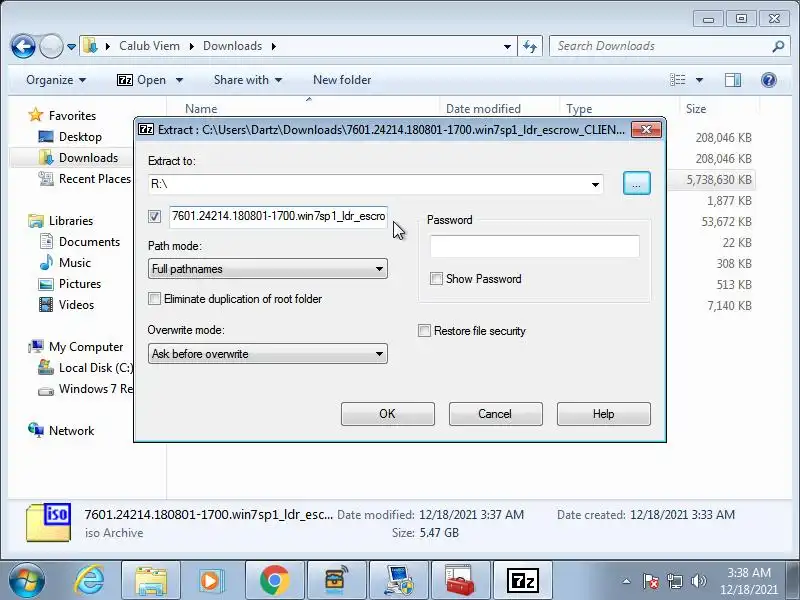
Task: Open the recent pages arrow beside Forward
Action: (x=71, y=47)
